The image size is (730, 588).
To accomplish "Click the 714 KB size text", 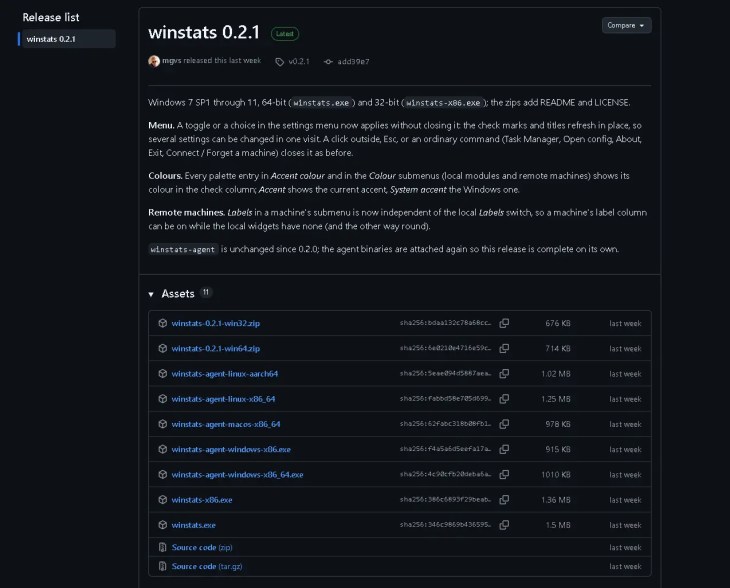I will click(x=558, y=348).
